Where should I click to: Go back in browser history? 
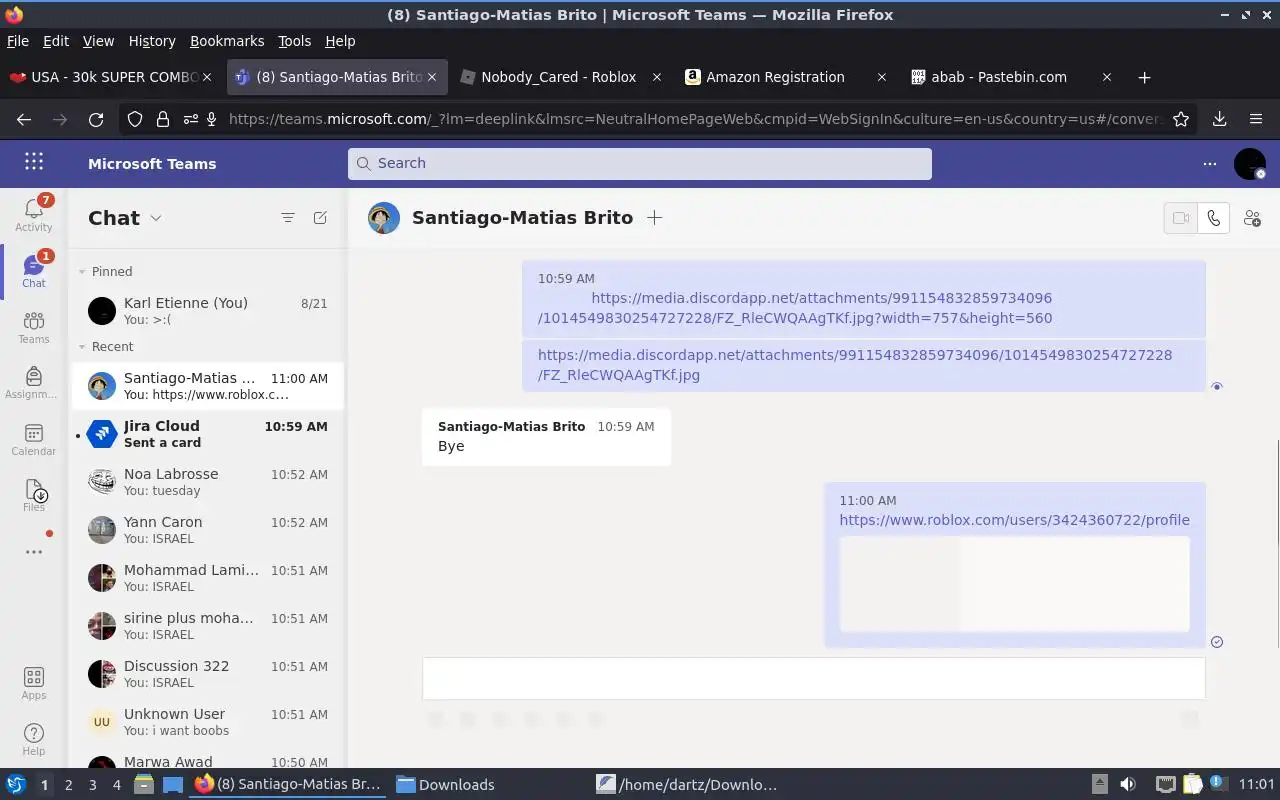click(24, 119)
